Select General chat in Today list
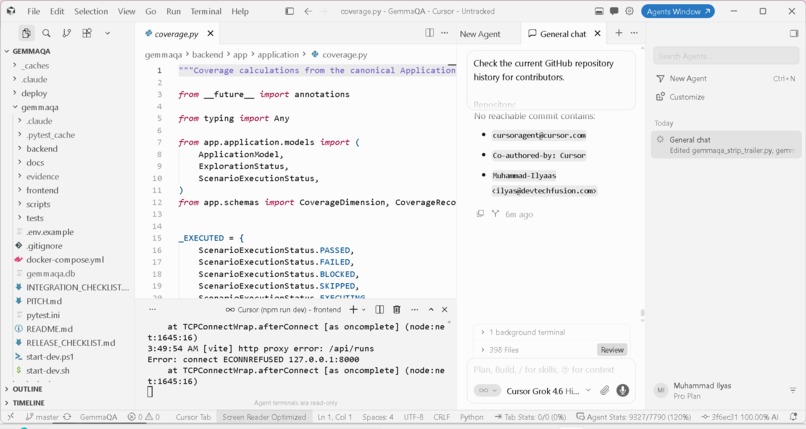806x429 pixels. [725, 144]
